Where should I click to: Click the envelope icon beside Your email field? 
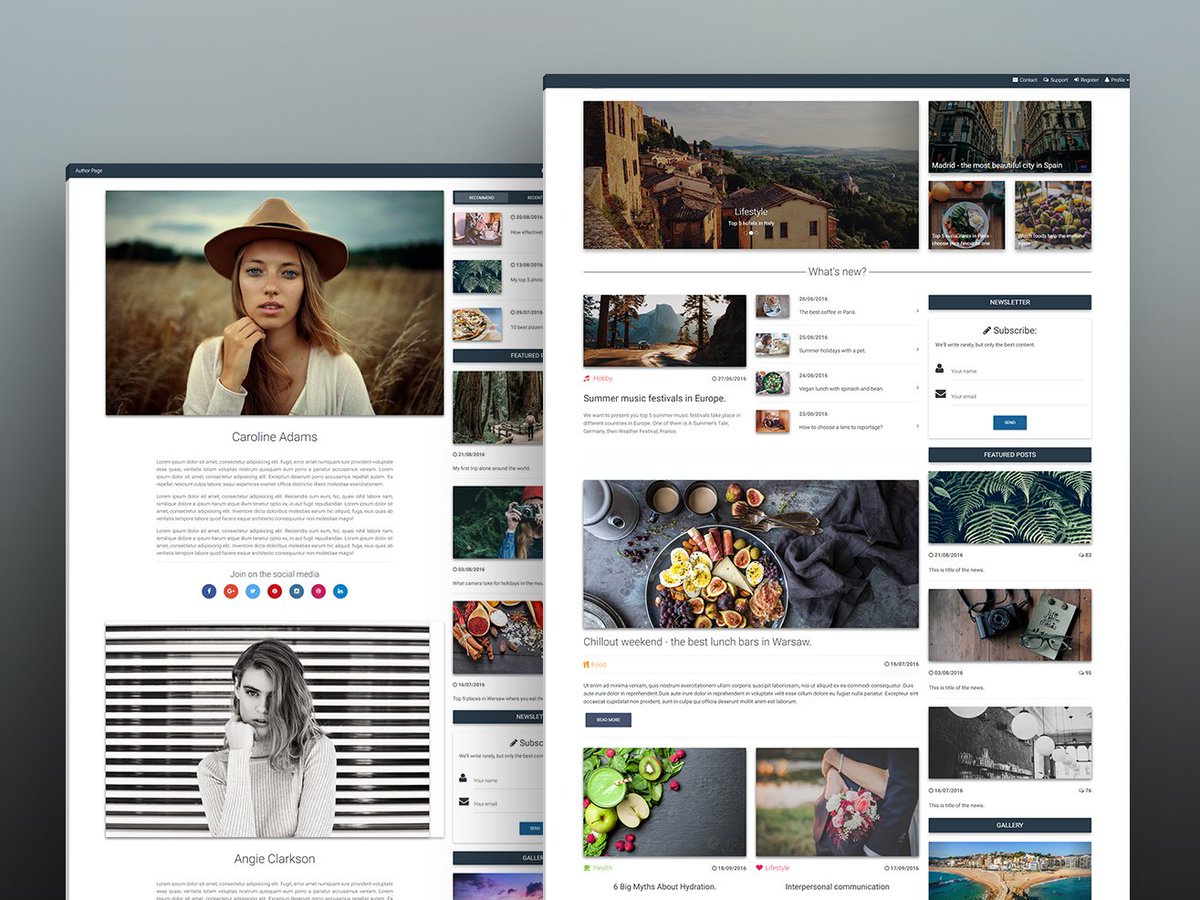(x=940, y=394)
